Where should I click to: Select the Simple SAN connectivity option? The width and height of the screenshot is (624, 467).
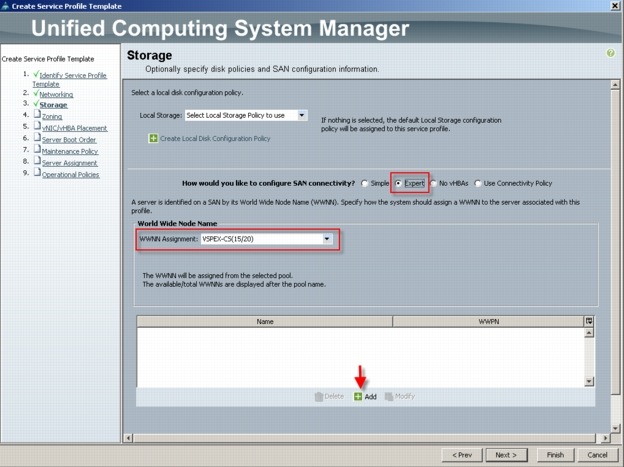click(364, 184)
